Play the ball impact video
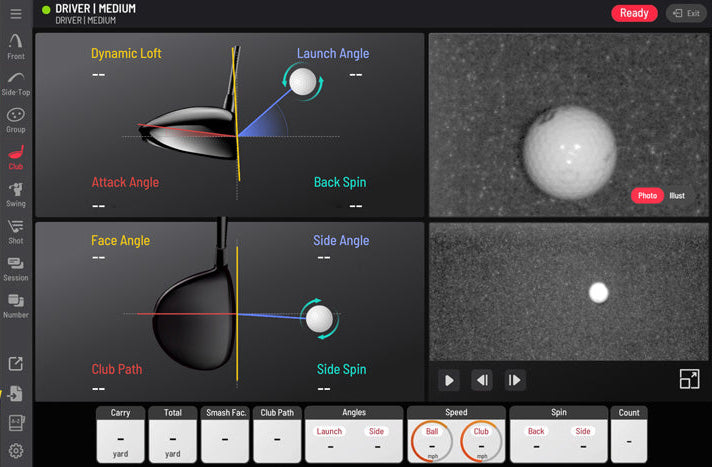 click(x=449, y=380)
